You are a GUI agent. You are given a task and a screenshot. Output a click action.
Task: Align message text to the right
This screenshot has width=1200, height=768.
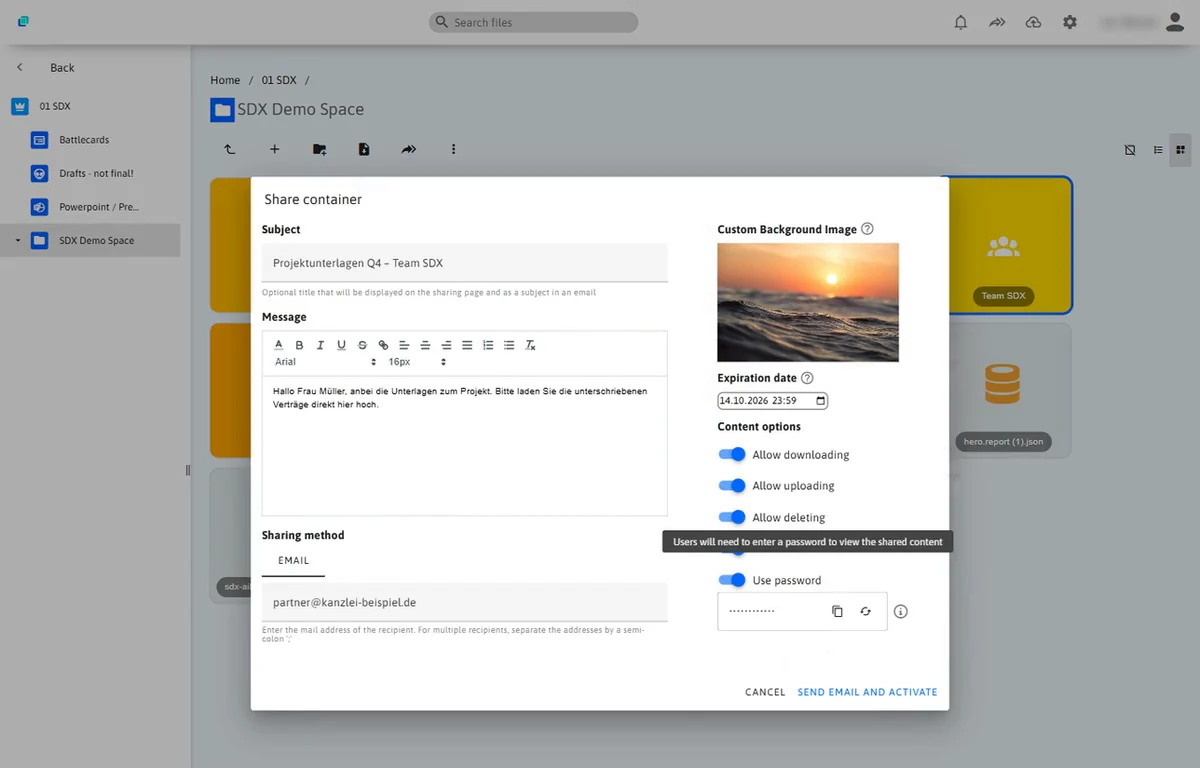point(446,345)
